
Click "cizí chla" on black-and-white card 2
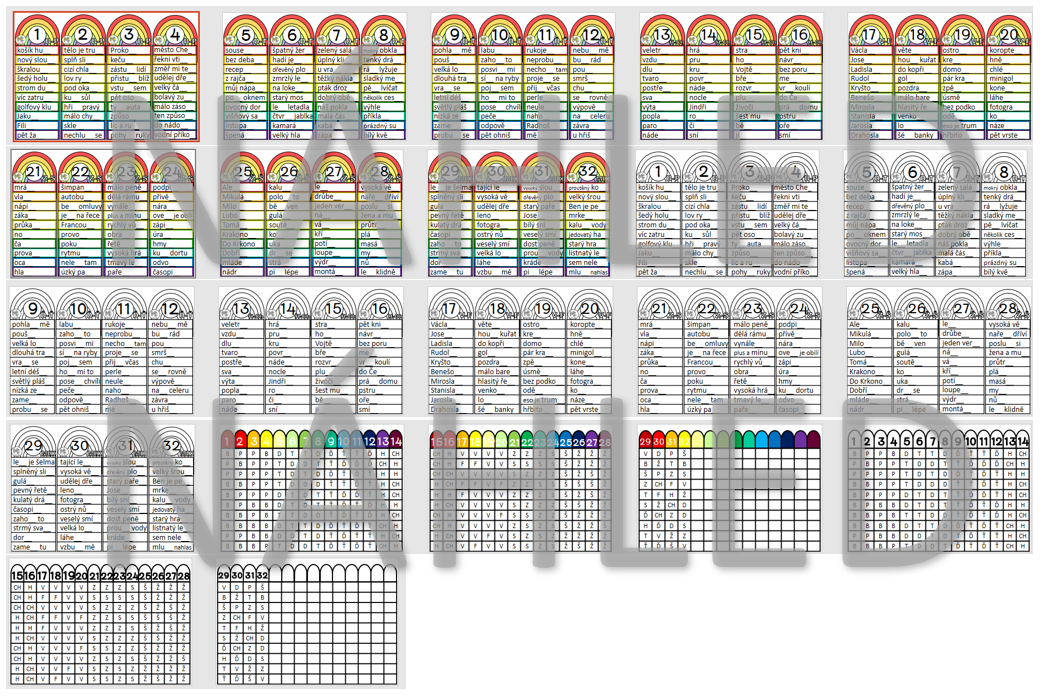(699, 206)
